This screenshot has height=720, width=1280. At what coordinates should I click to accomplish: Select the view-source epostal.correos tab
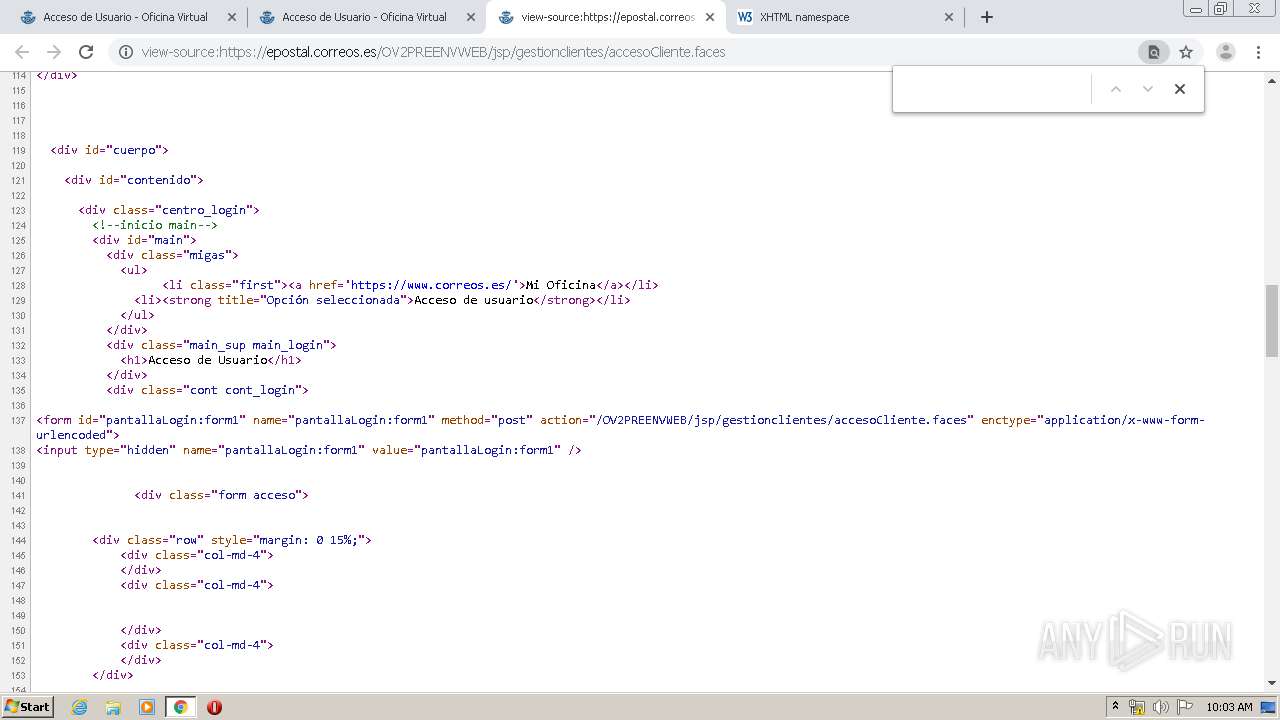(607, 17)
